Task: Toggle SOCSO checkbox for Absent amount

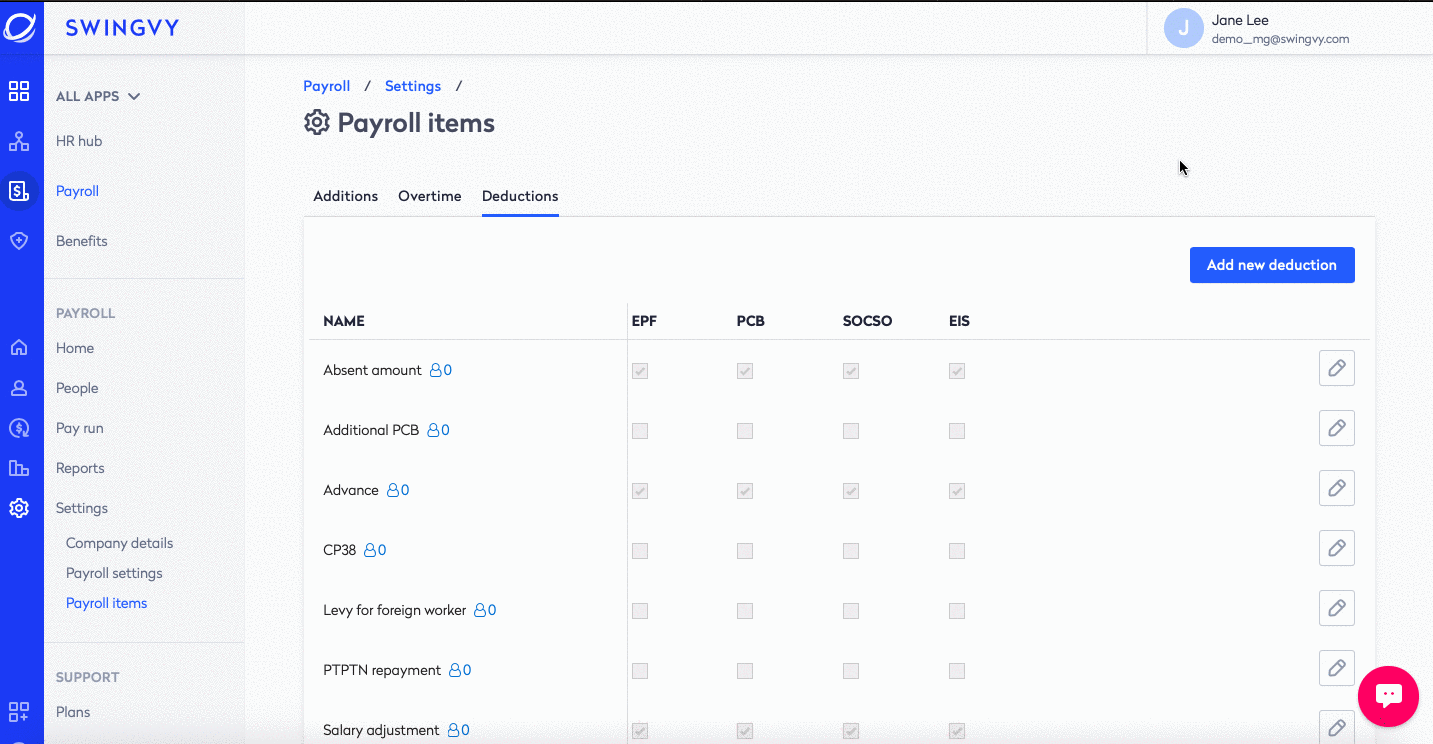Action: pos(851,371)
